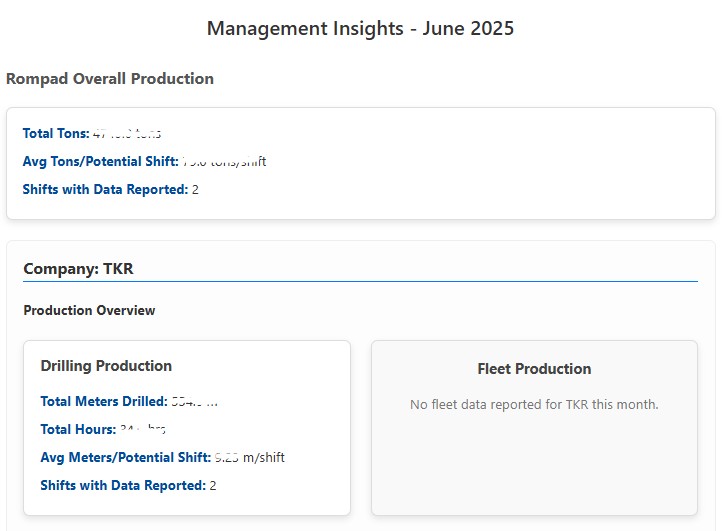Select the Production Overview subheading
The width and height of the screenshot is (722, 531).
[89, 310]
